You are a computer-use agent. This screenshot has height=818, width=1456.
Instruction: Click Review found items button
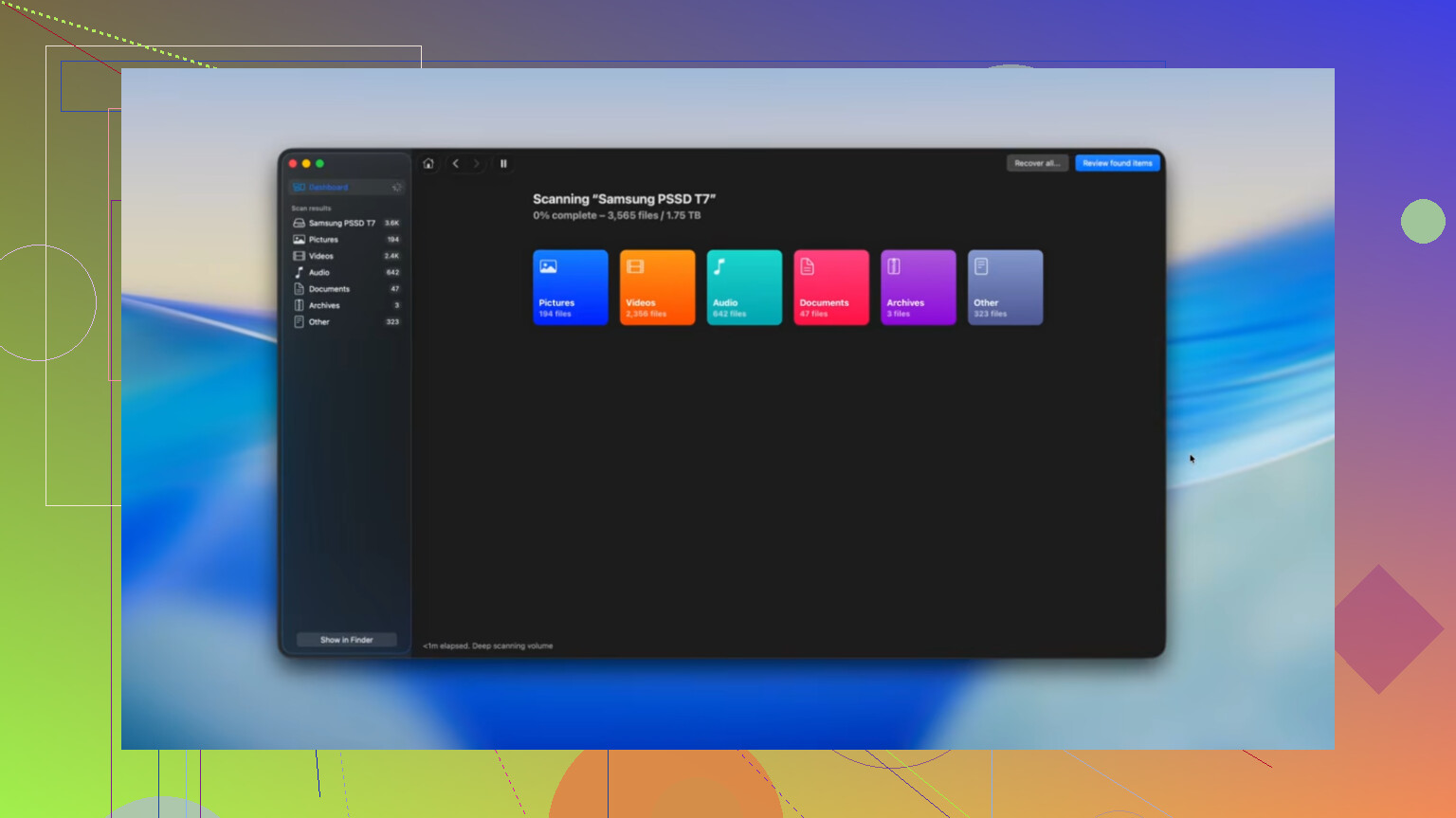(1117, 163)
